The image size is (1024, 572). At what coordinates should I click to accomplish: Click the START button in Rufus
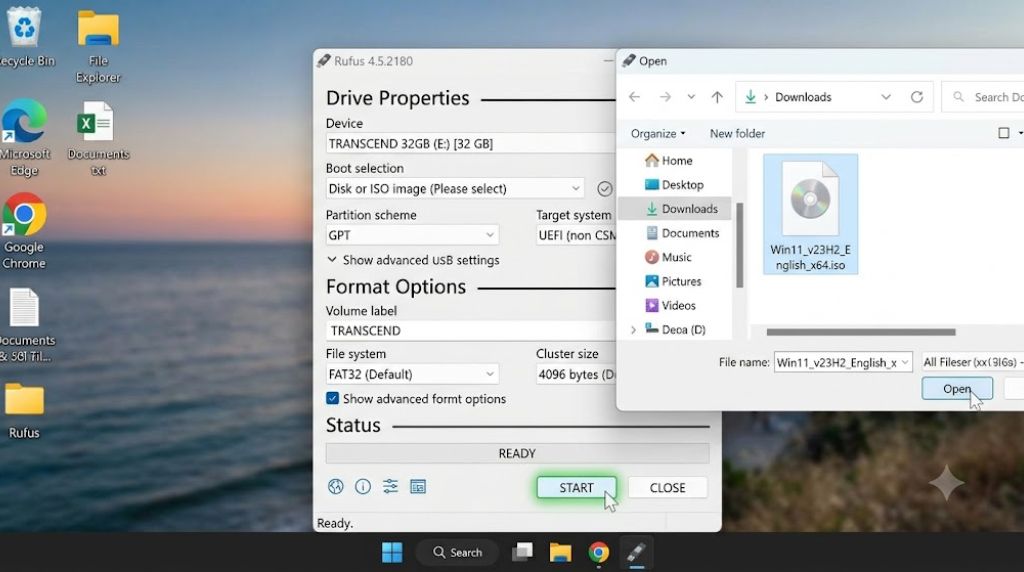pos(576,488)
